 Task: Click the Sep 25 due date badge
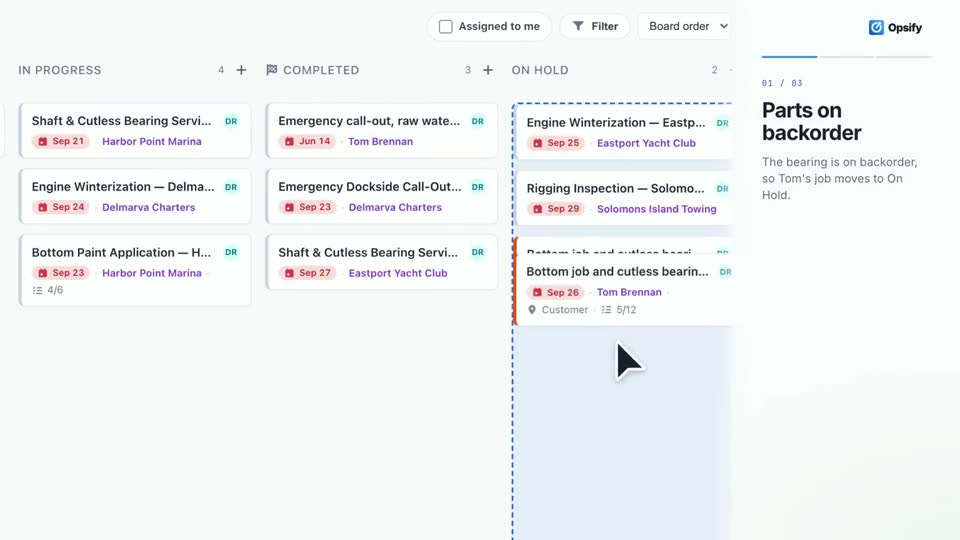[556, 143]
